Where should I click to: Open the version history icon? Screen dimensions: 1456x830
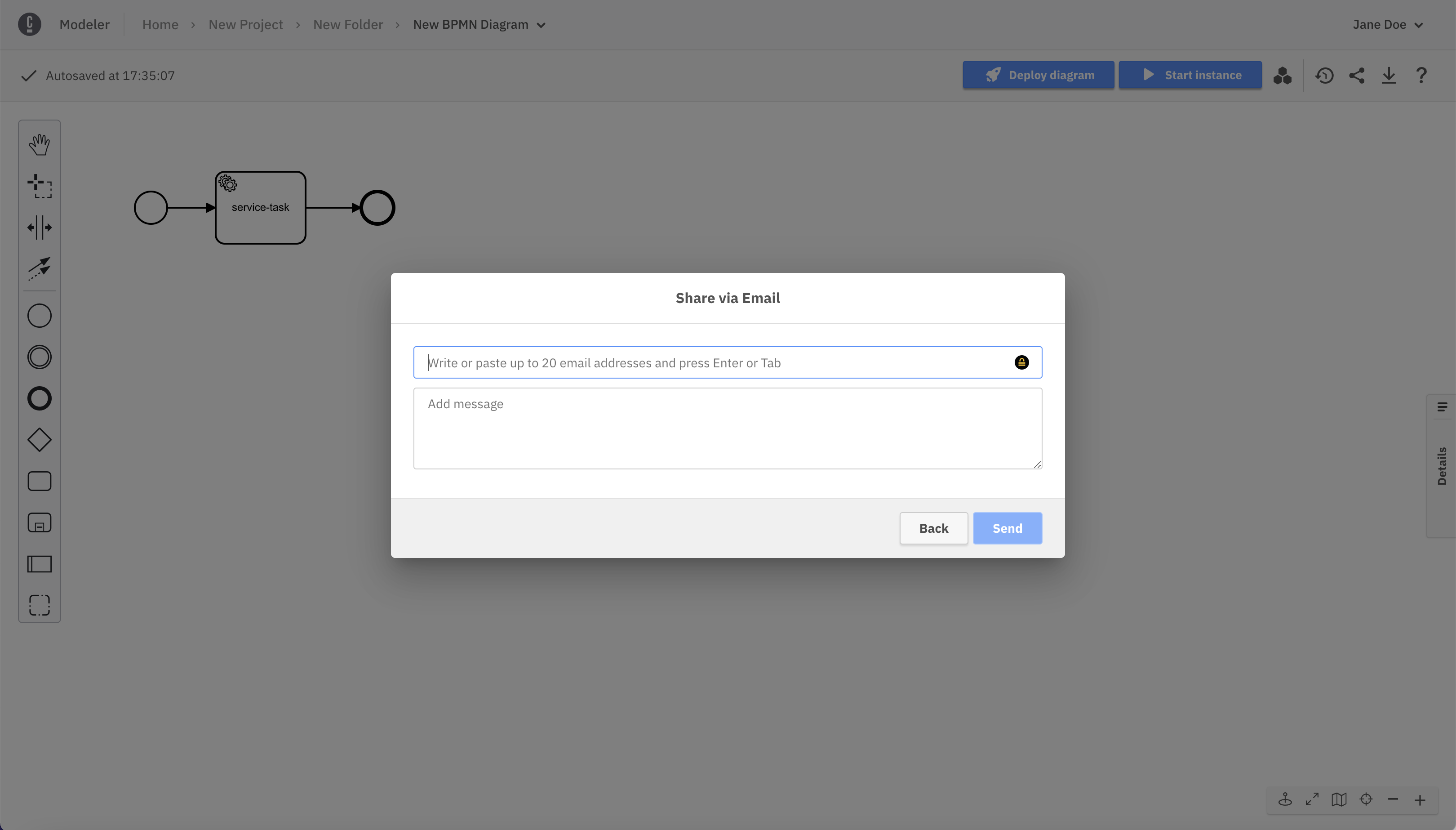coord(1324,76)
